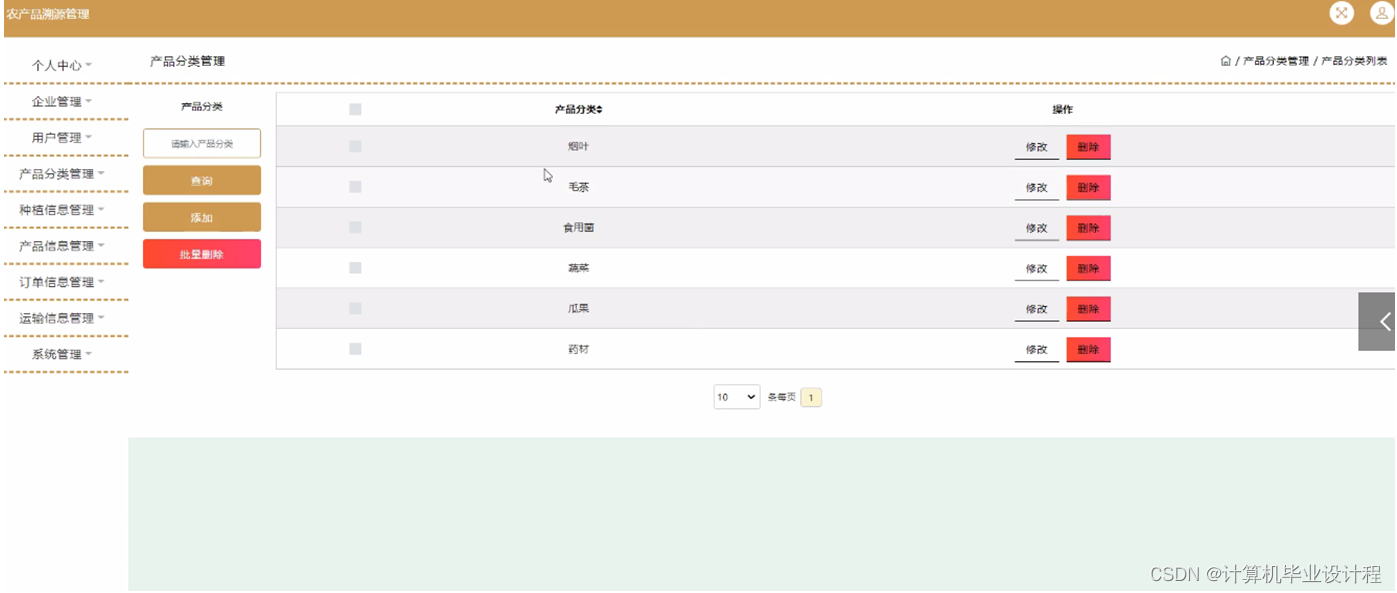Click 修改 for the 烟叶 row

(x=1036, y=147)
